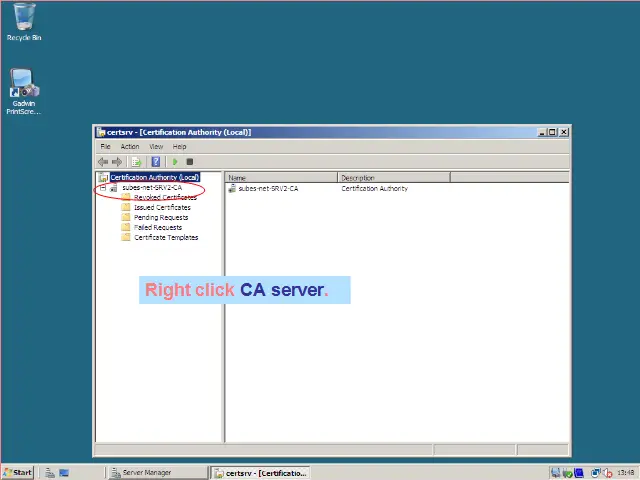The height and width of the screenshot is (480, 640).
Task: Select Issued Certificates folder
Action: pos(162,207)
